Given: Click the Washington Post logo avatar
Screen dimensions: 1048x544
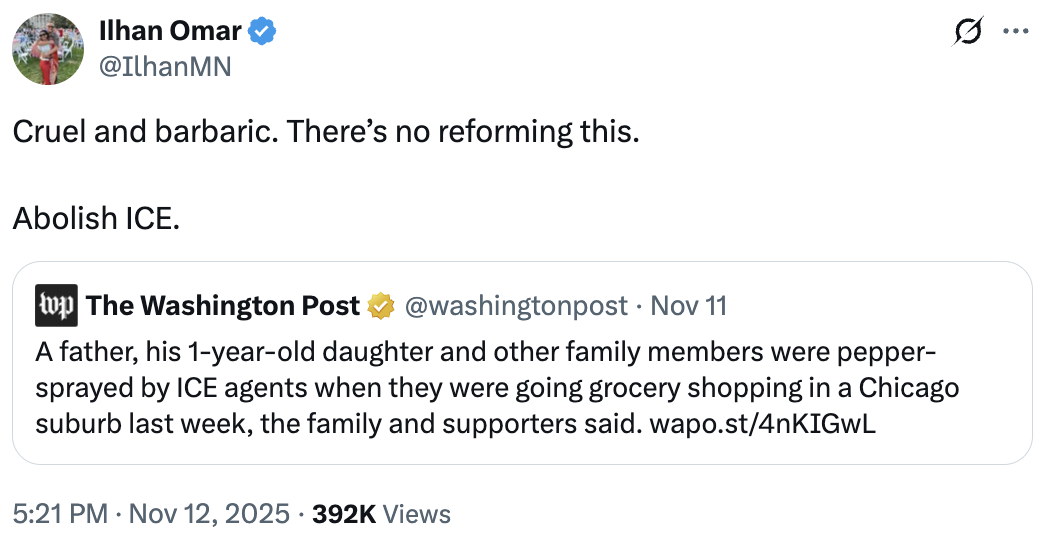Looking at the screenshot, I should coord(56,305).
